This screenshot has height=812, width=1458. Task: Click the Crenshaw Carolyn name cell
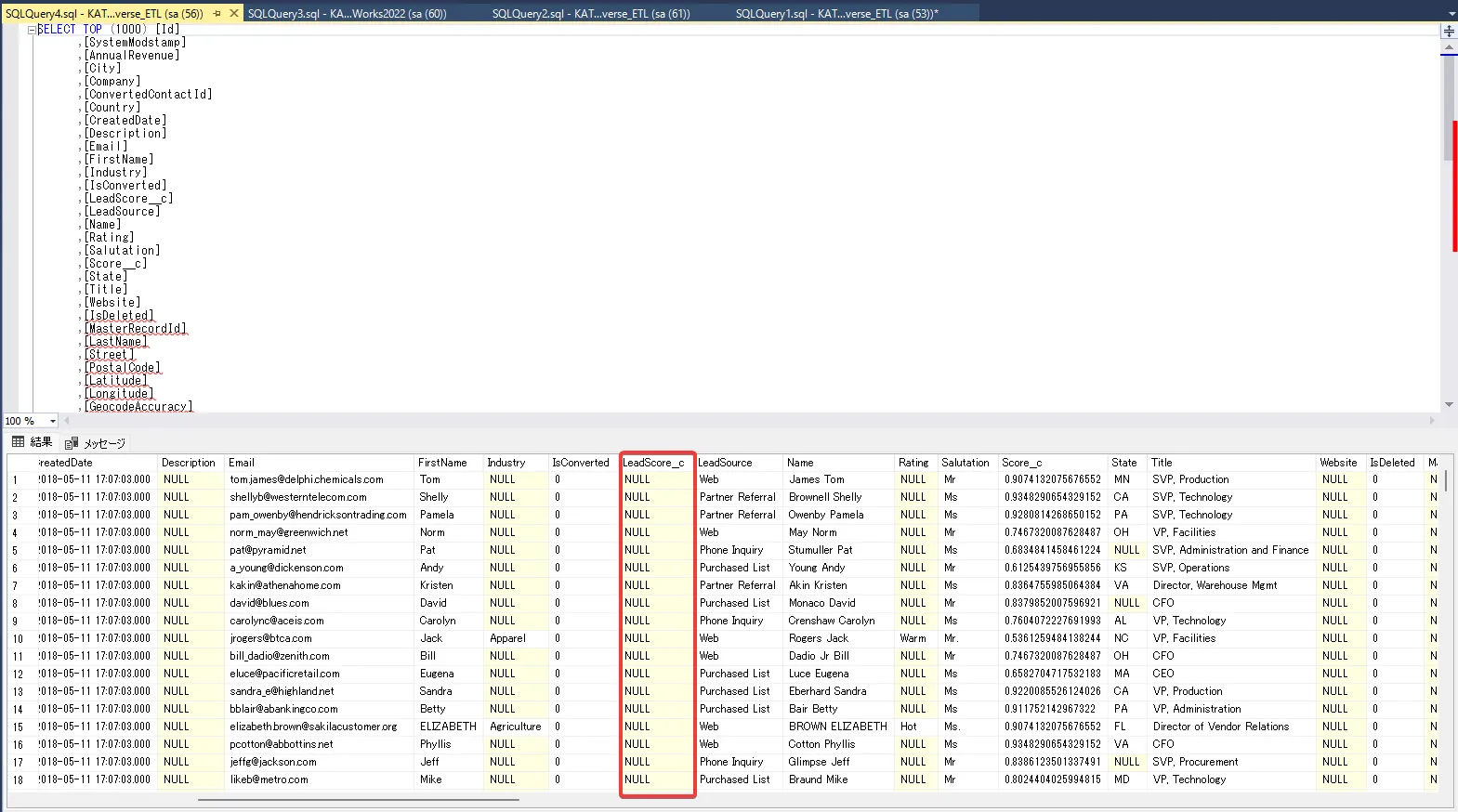[x=839, y=622]
